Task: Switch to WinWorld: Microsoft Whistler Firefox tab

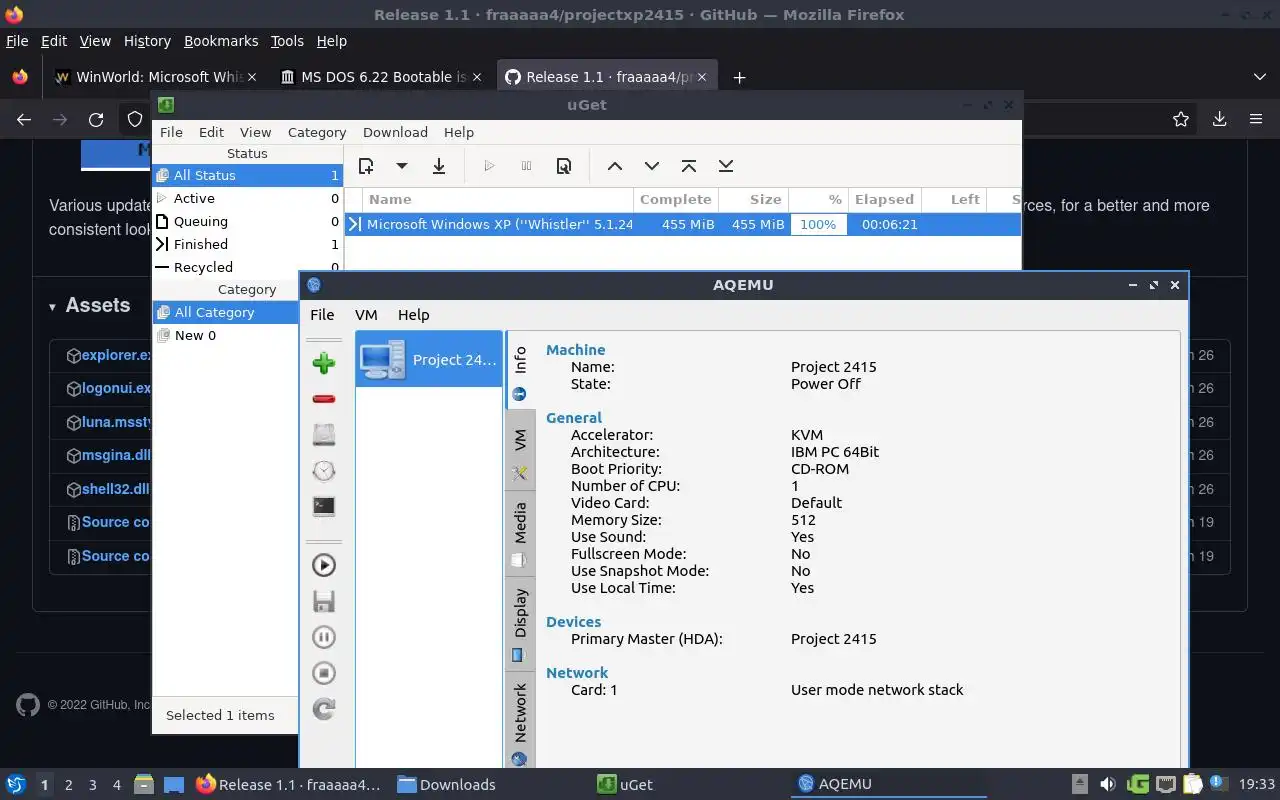Action: click(x=157, y=77)
